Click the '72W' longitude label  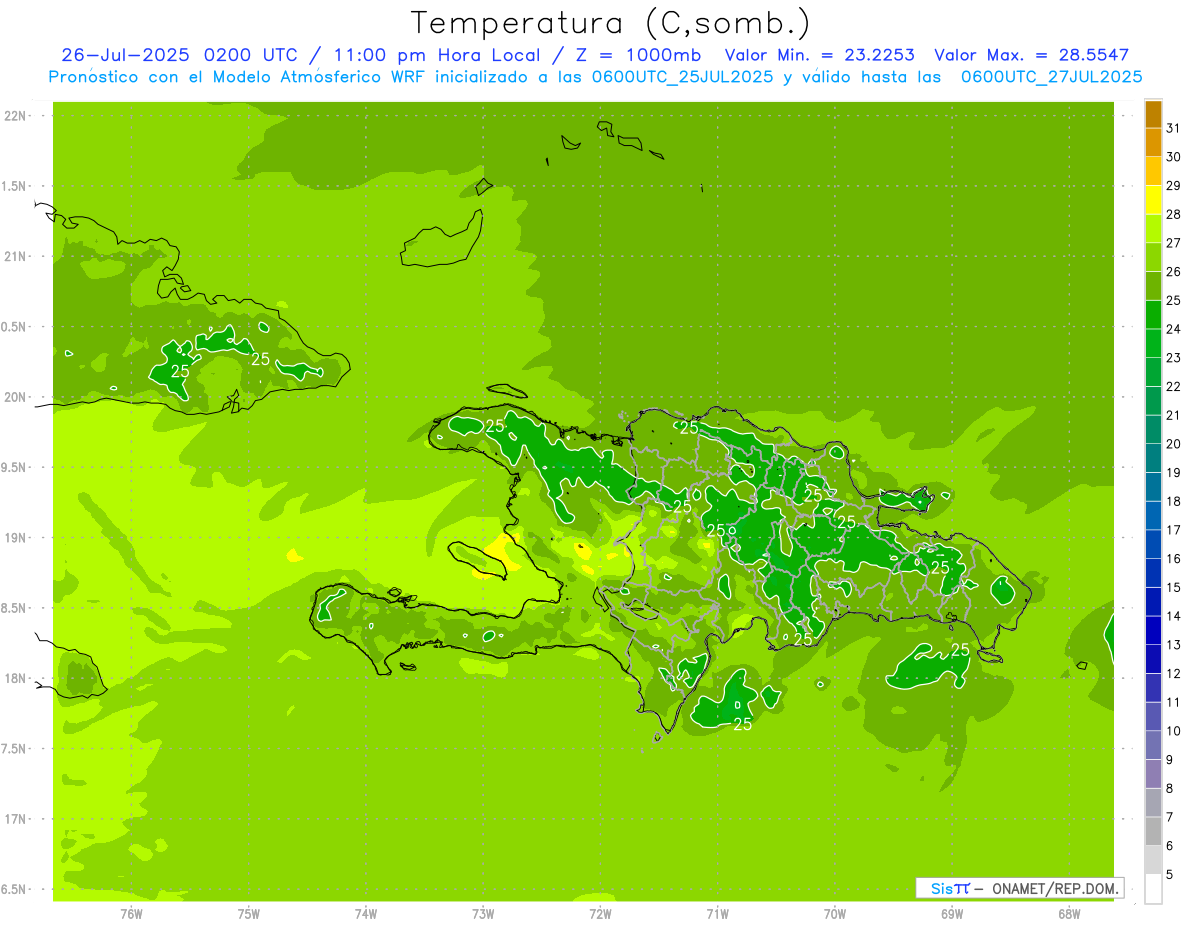(x=600, y=913)
